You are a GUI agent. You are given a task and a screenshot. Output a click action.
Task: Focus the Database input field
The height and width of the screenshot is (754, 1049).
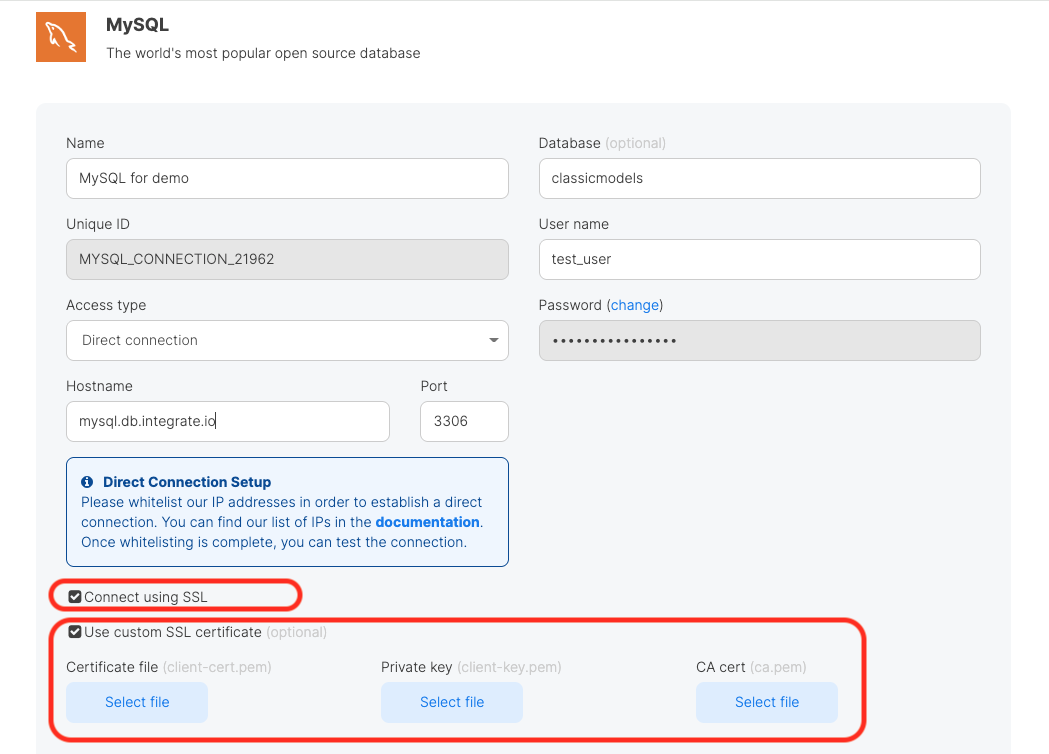tap(759, 178)
